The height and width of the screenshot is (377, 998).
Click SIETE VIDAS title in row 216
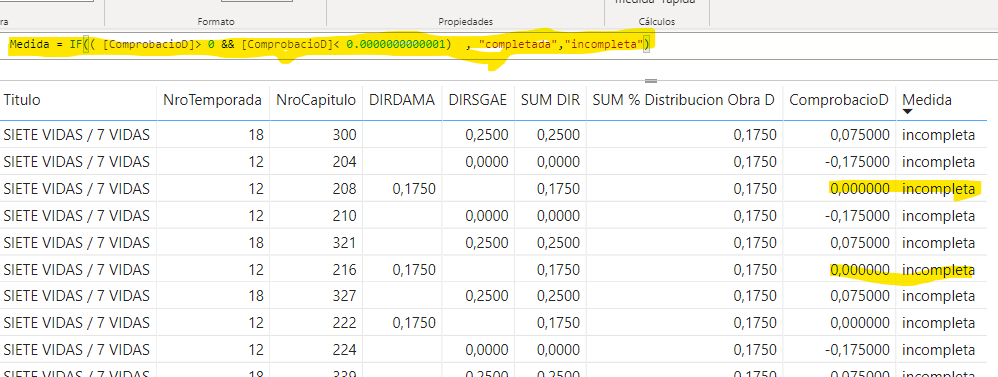pyautogui.click(x=76, y=270)
